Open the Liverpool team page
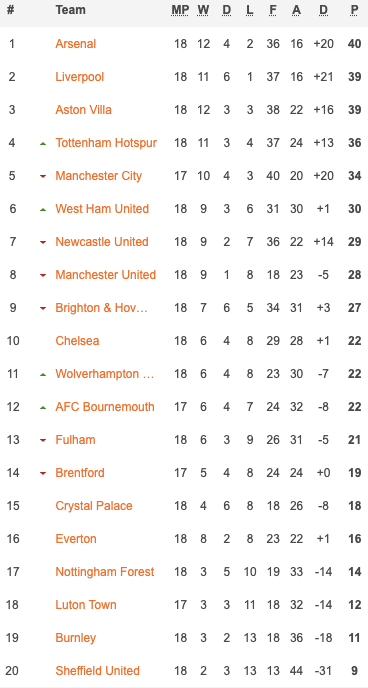The image size is (368, 688). coord(79,77)
